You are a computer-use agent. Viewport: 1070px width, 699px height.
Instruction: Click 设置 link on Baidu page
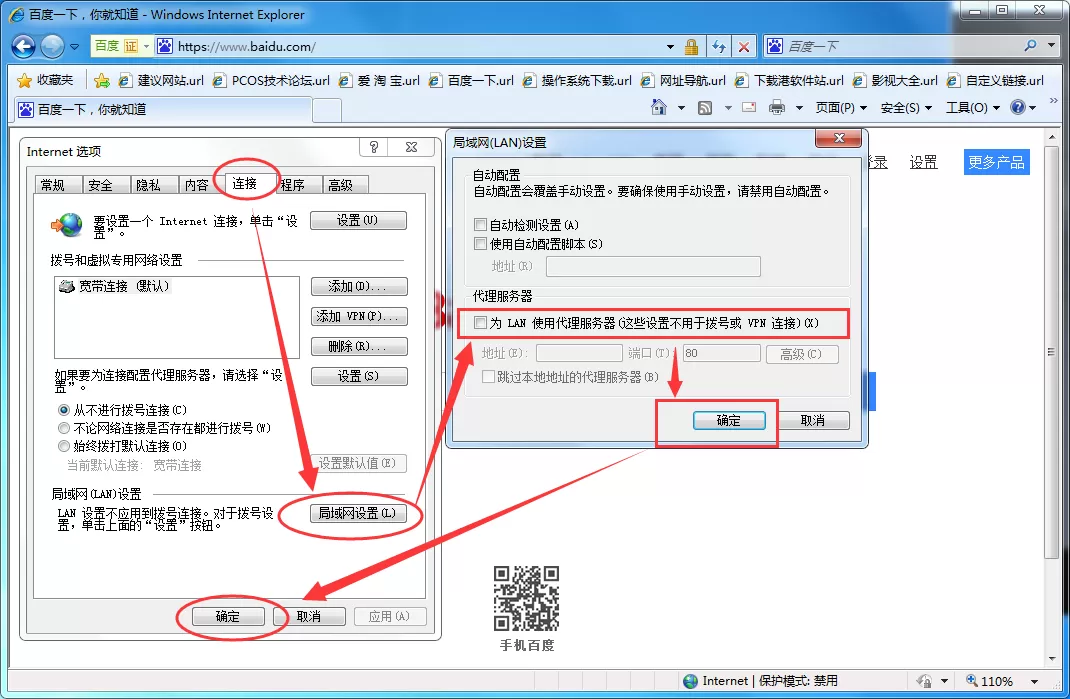[x=923, y=162]
